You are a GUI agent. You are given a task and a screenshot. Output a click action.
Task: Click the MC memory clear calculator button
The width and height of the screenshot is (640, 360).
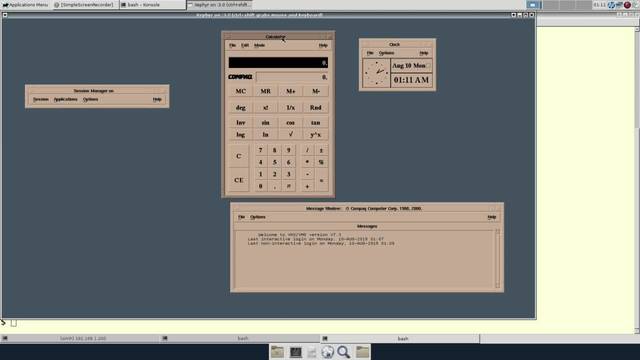tap(240, 91)
